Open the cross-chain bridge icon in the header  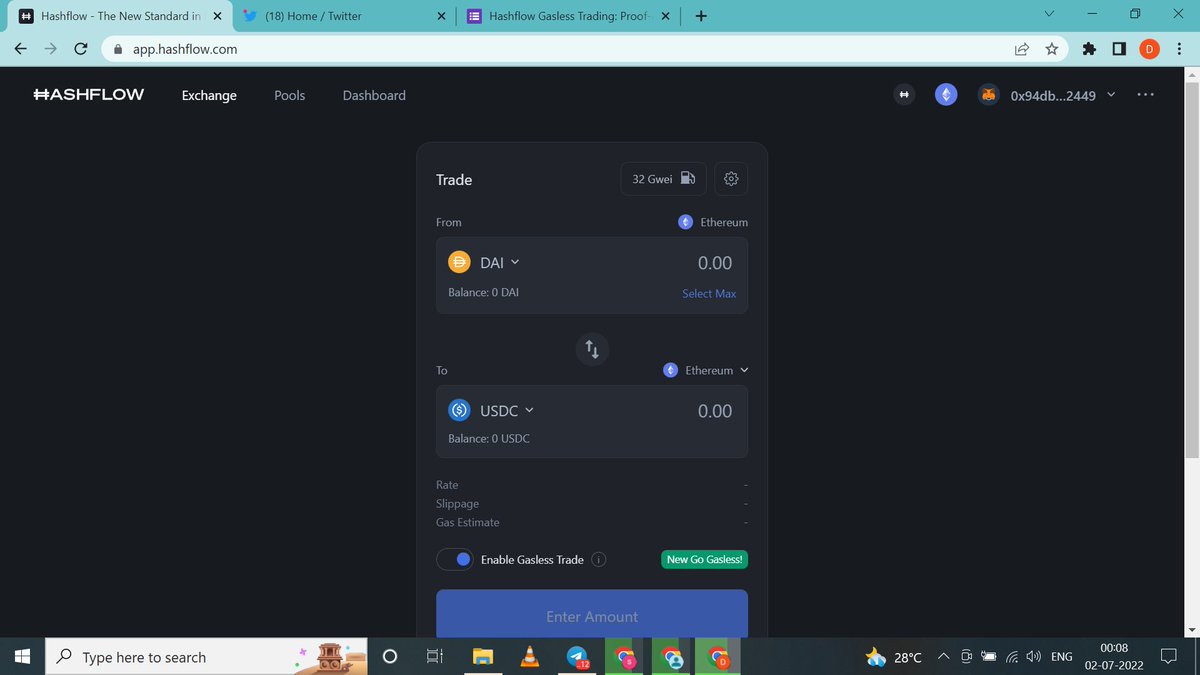point(903,95)
